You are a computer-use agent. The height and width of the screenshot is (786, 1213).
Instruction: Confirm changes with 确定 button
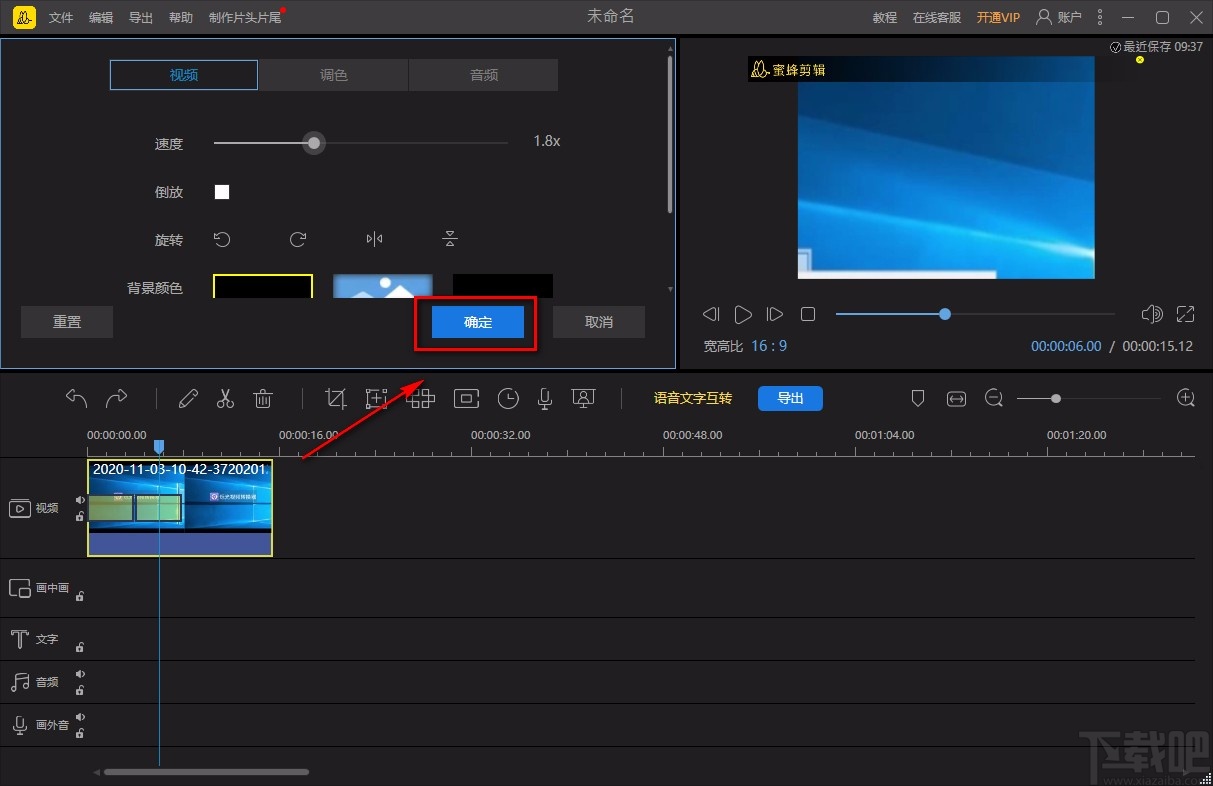tap(478, 322)
